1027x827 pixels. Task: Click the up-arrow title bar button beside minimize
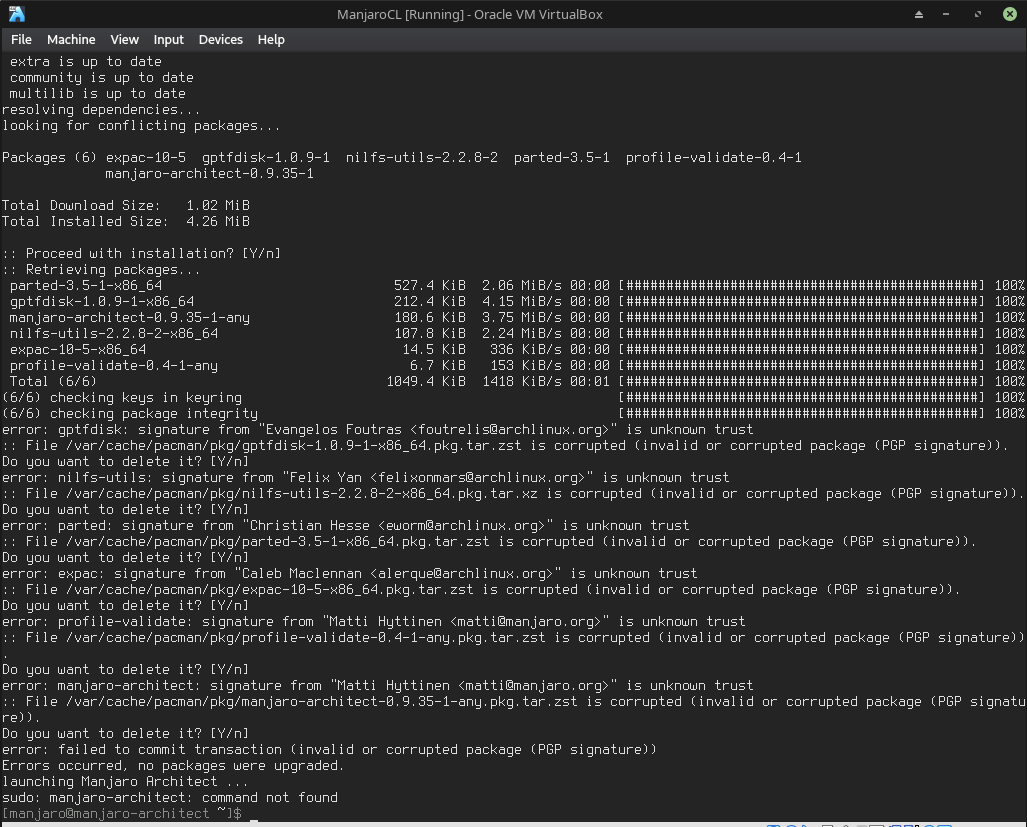pos(919,14)
